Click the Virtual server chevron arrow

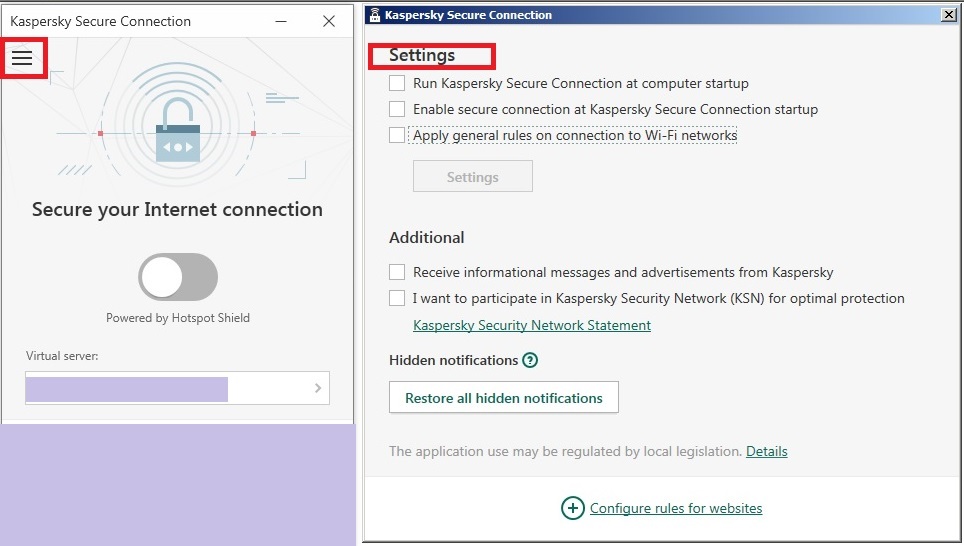pyautogui.click(x=318, y=388)
